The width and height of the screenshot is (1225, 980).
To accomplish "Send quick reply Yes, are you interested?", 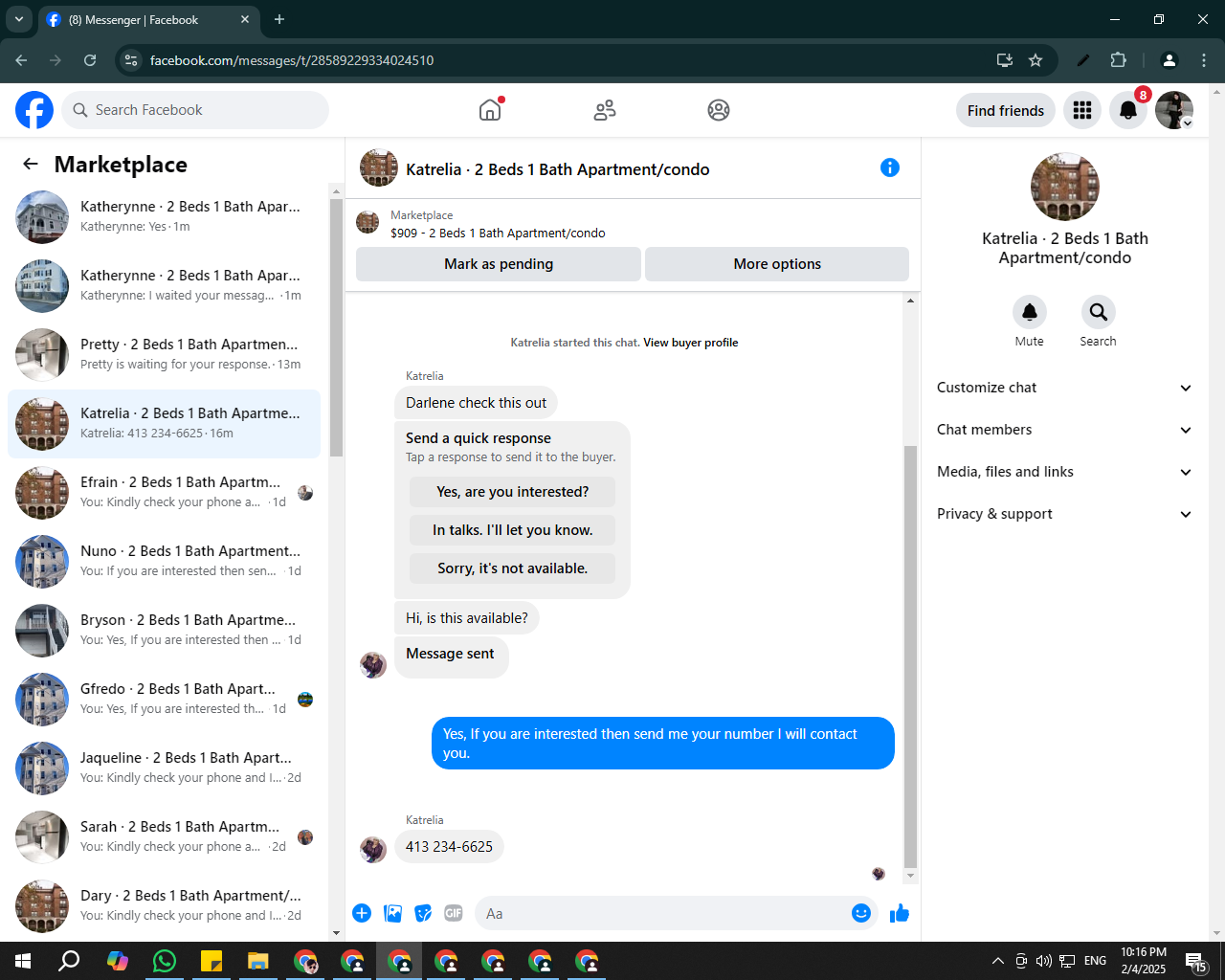I will point(513,492).
